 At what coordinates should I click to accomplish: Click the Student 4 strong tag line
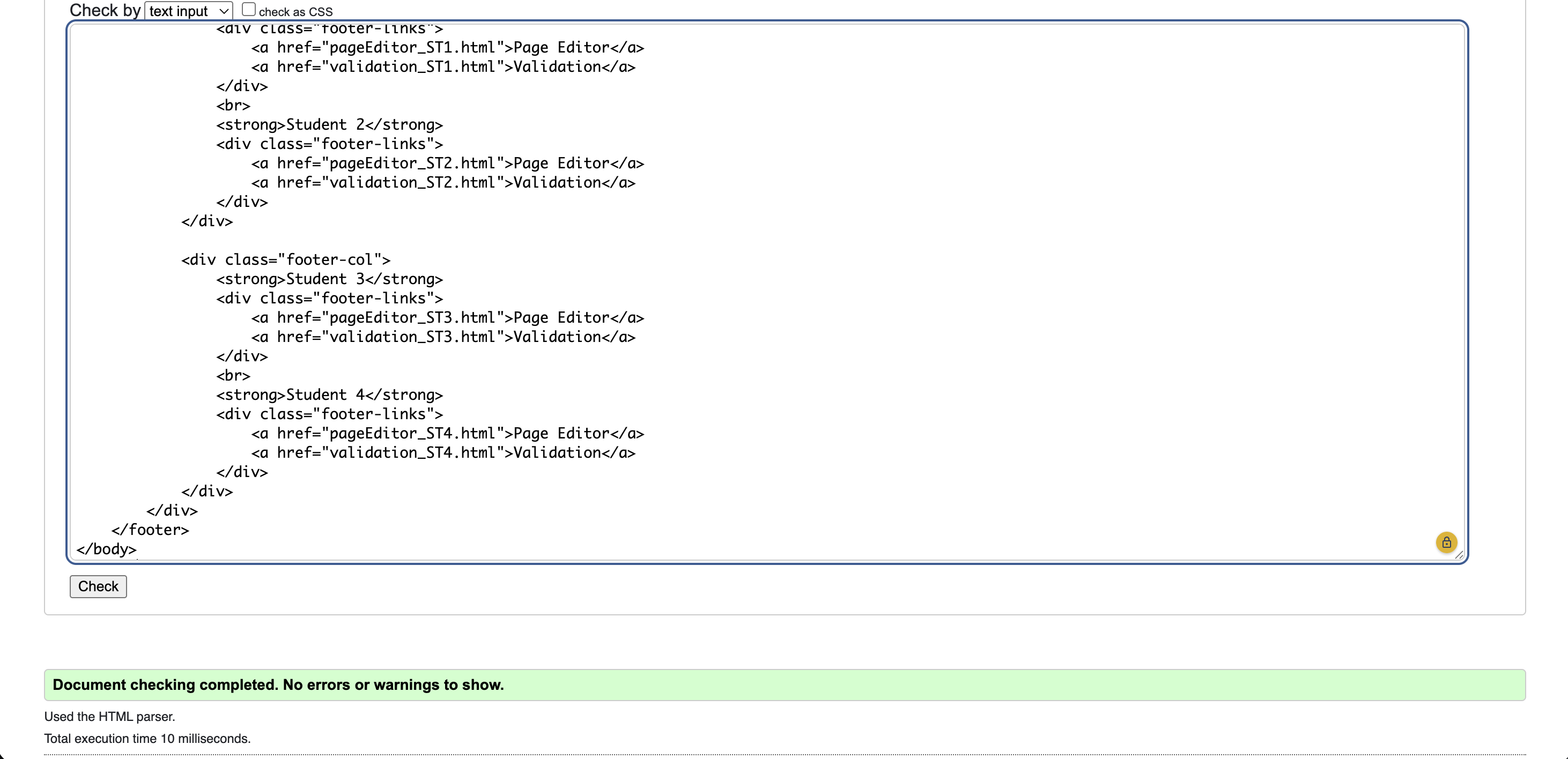pos(329,395)
